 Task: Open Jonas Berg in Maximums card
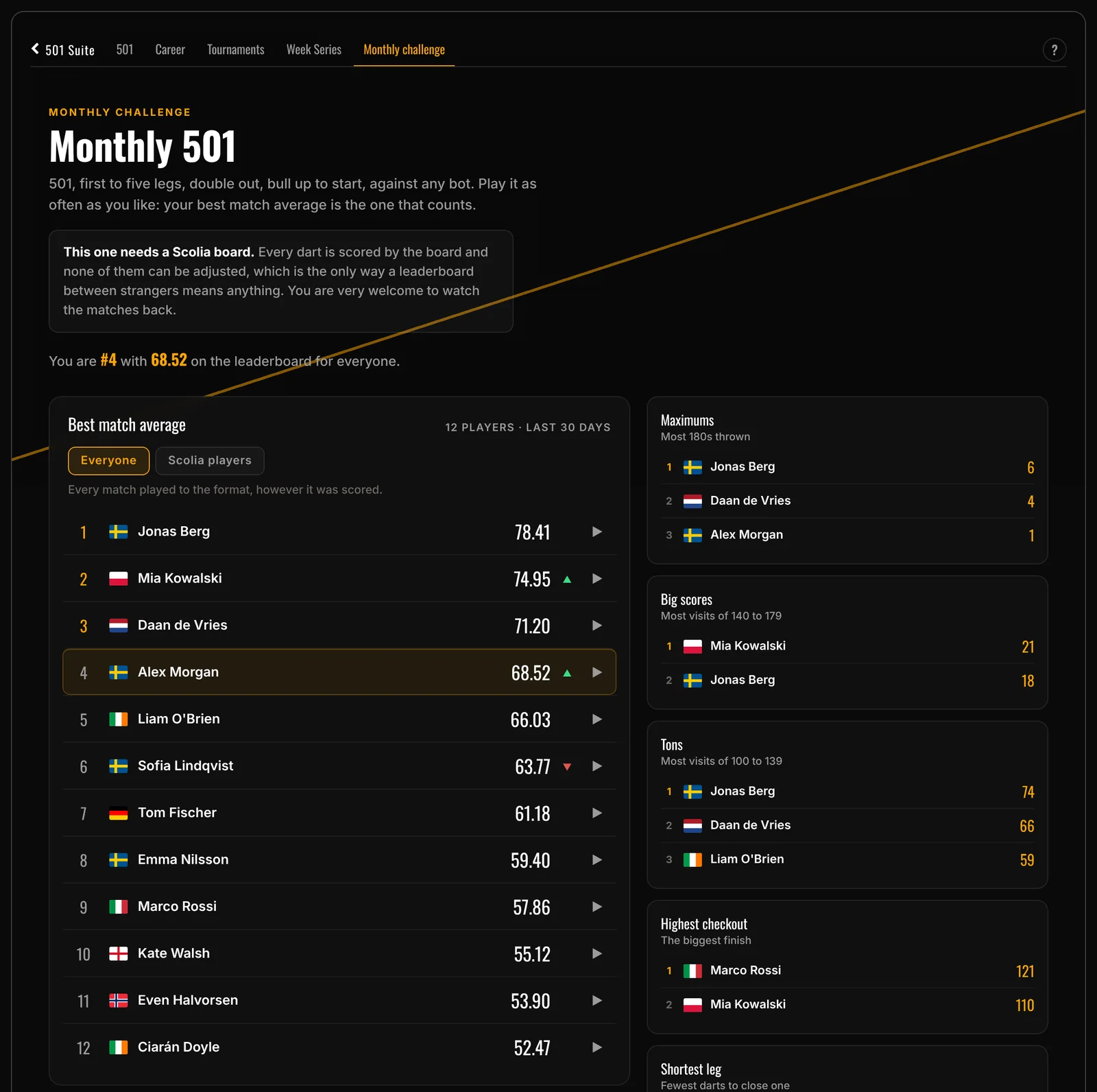coord(847,467)
